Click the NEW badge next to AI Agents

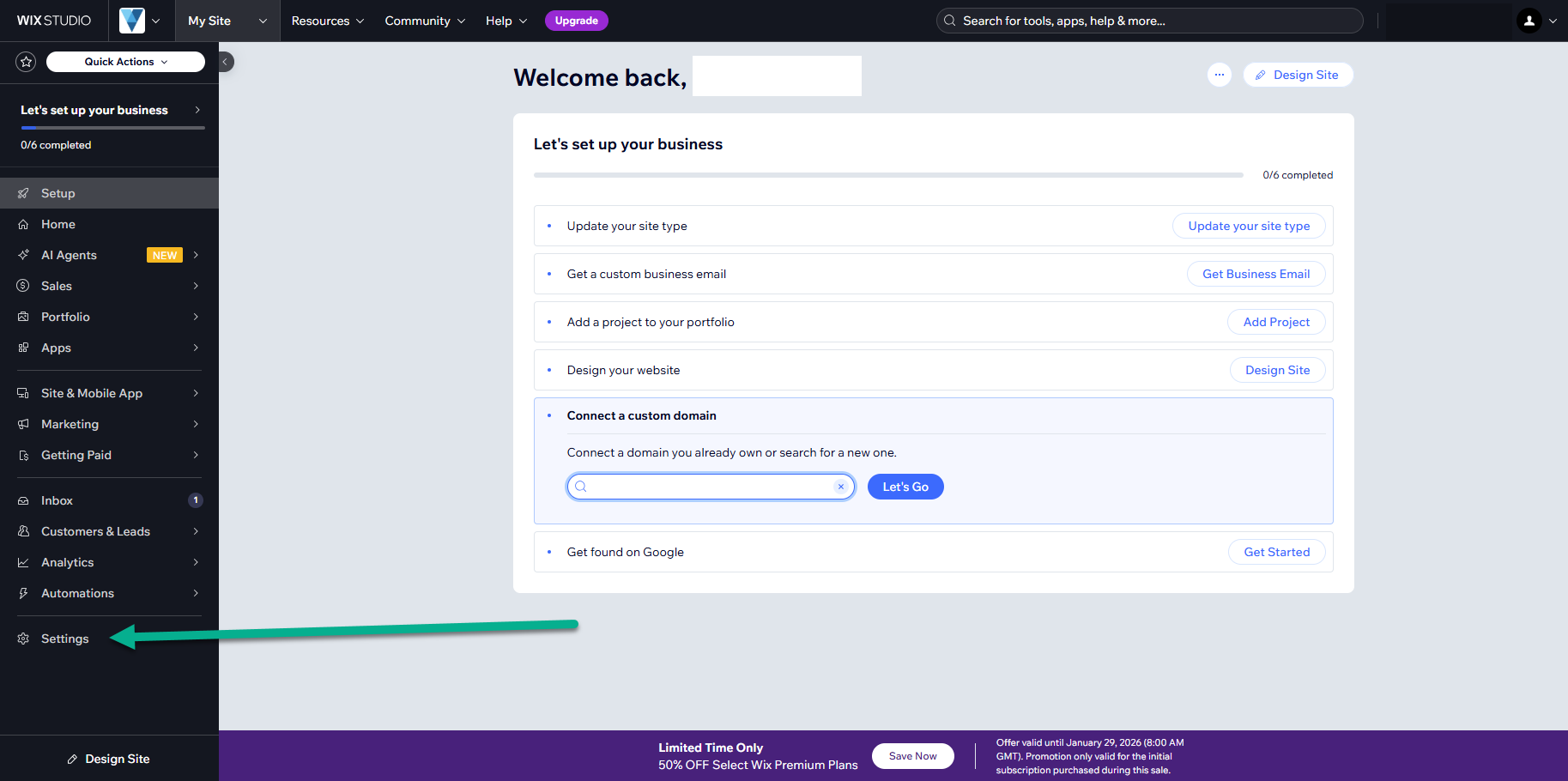click(x=165, y=255)
